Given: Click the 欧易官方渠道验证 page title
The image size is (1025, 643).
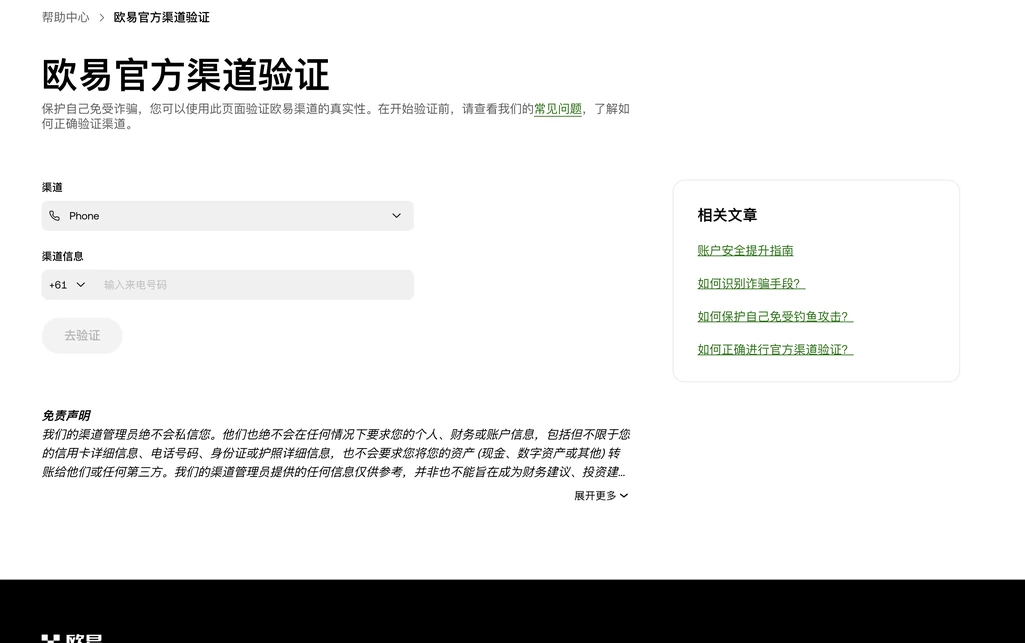Looking at the screenshot, I should click(x=186, y=74).
